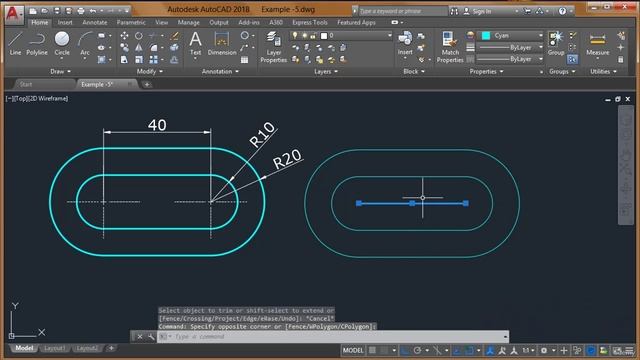
Task: Select the Text annotation tool
Action: point(196,43)
